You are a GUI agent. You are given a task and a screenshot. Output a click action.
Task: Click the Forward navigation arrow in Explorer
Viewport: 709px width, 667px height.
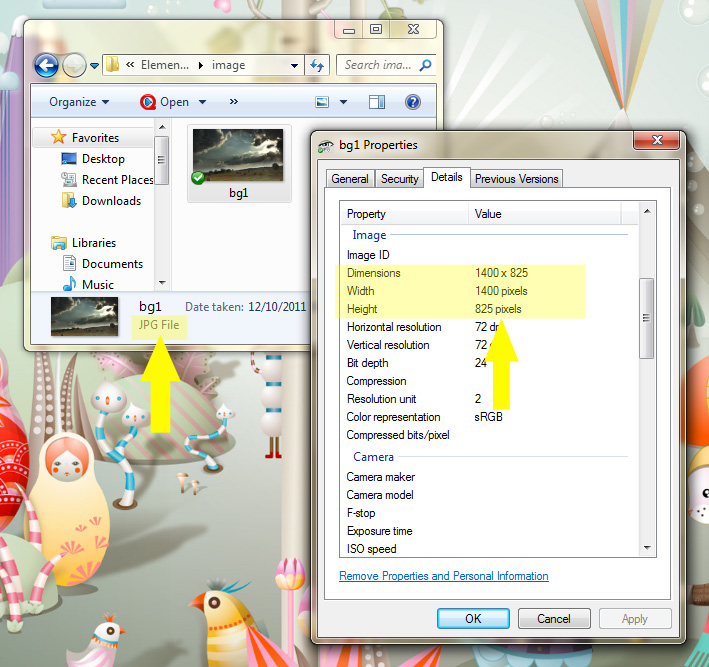pyautogui.click(x=74, y=66)
